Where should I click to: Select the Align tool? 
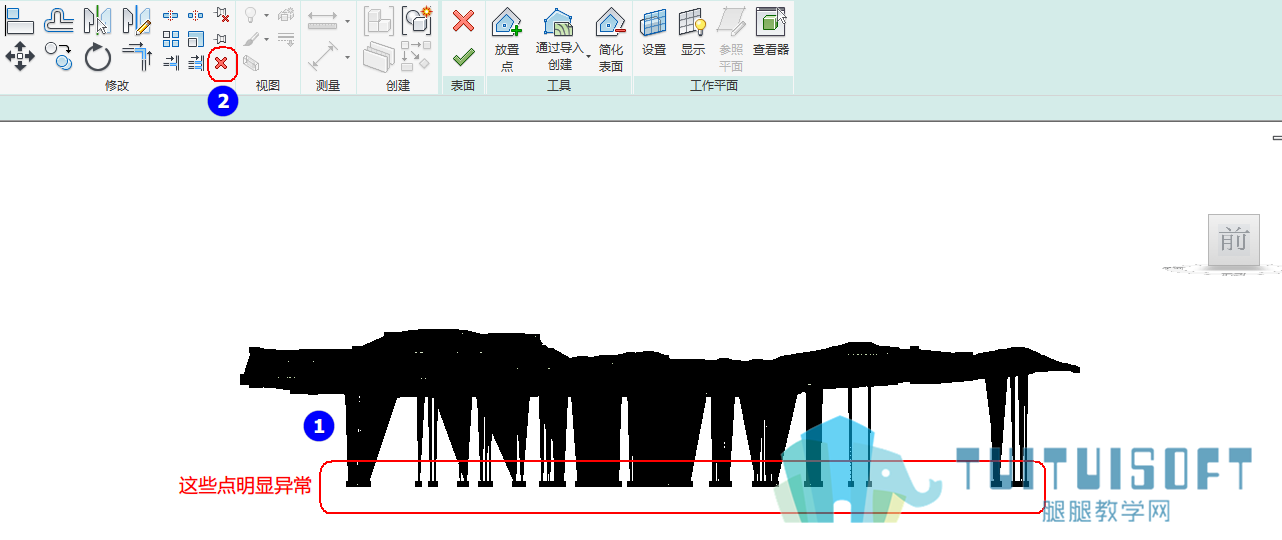pyautogui.click(x=20, y=21)
